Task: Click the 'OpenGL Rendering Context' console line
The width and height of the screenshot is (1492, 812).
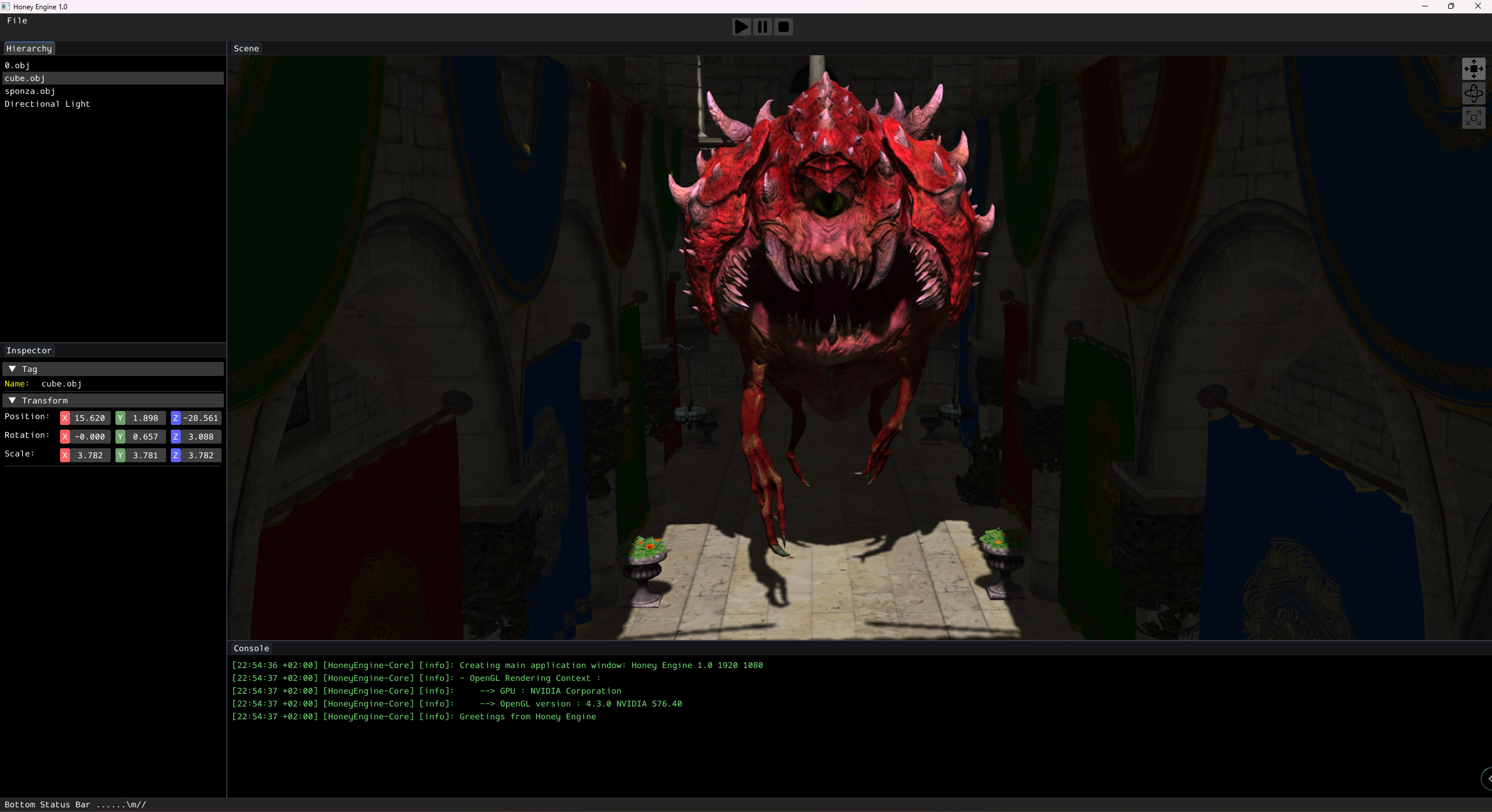Action: [416, 678]
